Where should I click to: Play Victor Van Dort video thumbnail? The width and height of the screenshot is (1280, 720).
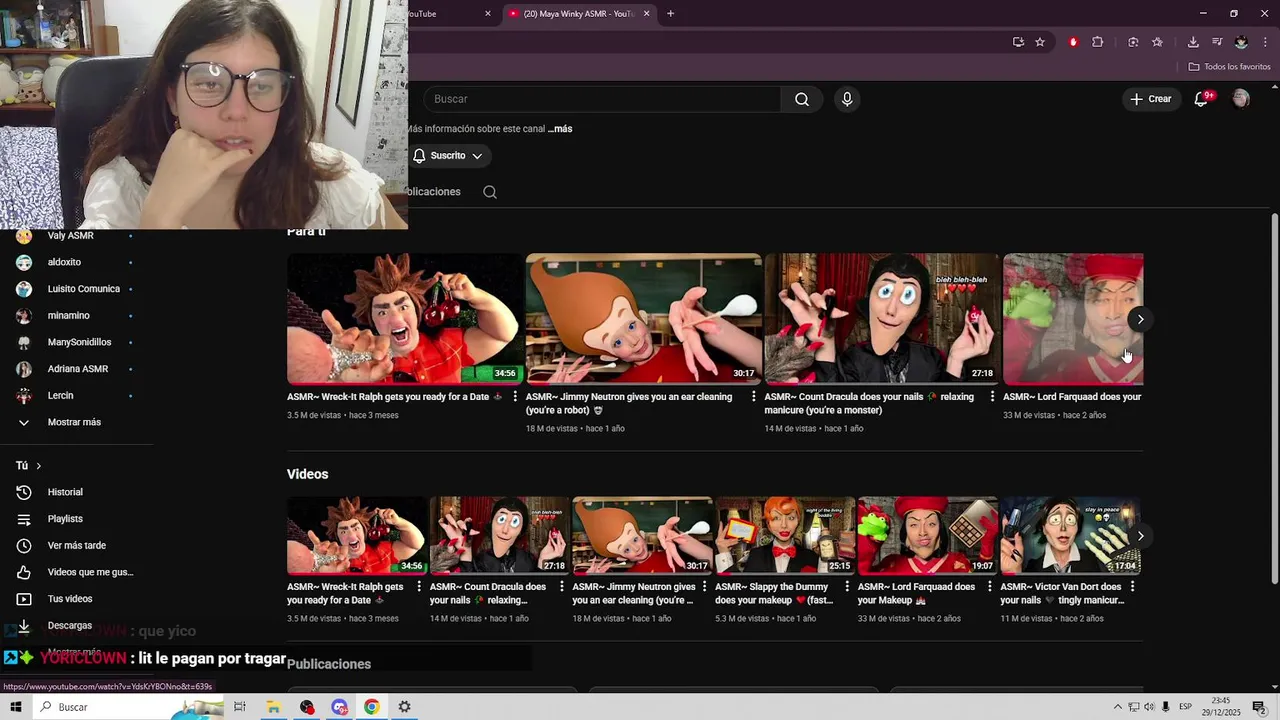(x=1070, y=536)
